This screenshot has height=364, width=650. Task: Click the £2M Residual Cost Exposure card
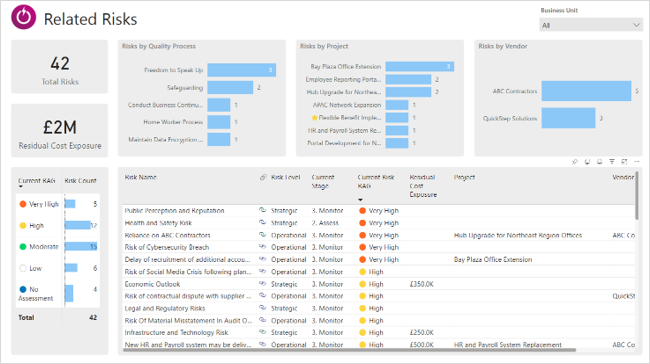click(x=59, y=131)
